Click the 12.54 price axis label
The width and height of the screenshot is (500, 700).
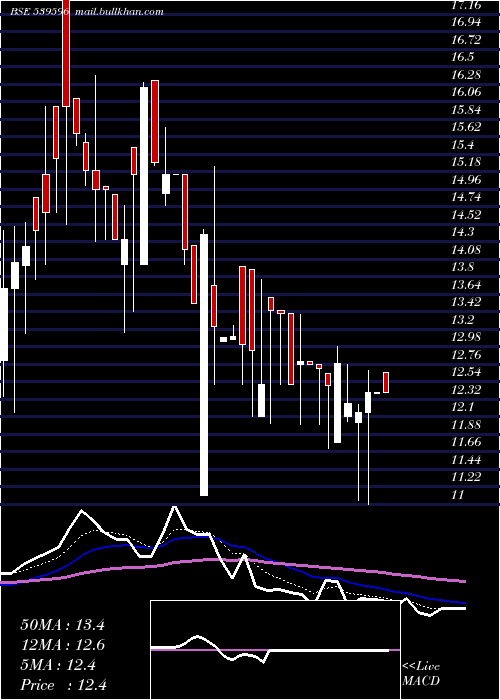[466, 372]
